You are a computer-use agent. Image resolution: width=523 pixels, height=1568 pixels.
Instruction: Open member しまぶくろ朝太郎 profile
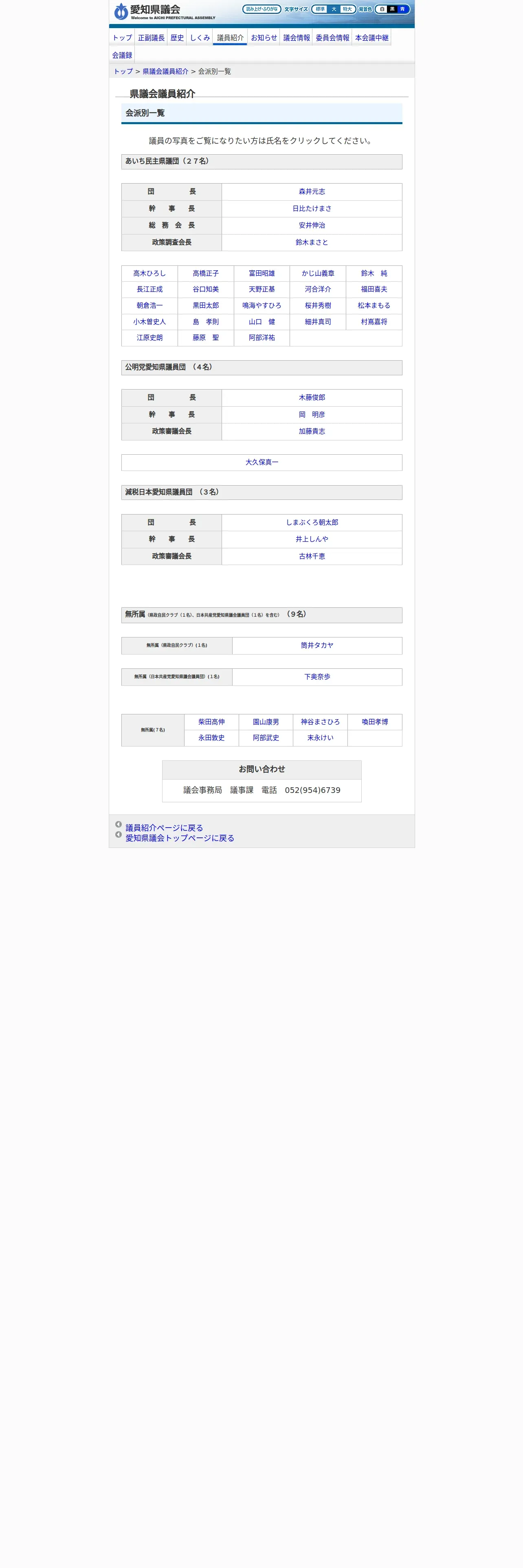(x=312, y=523)
